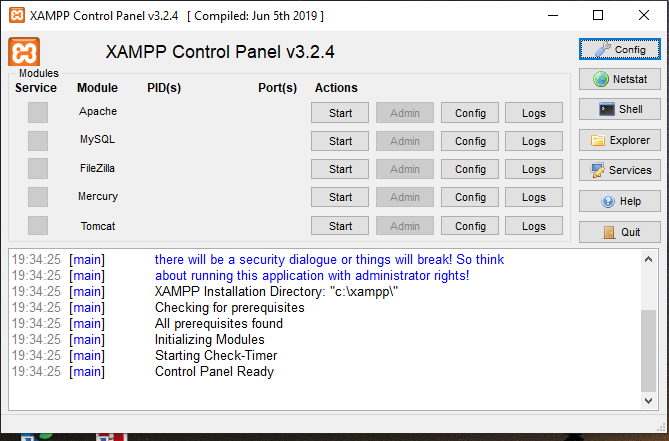Click the Mercury Admin button
Viewport: 669px width, 441px height.
[x=405, y=197]
